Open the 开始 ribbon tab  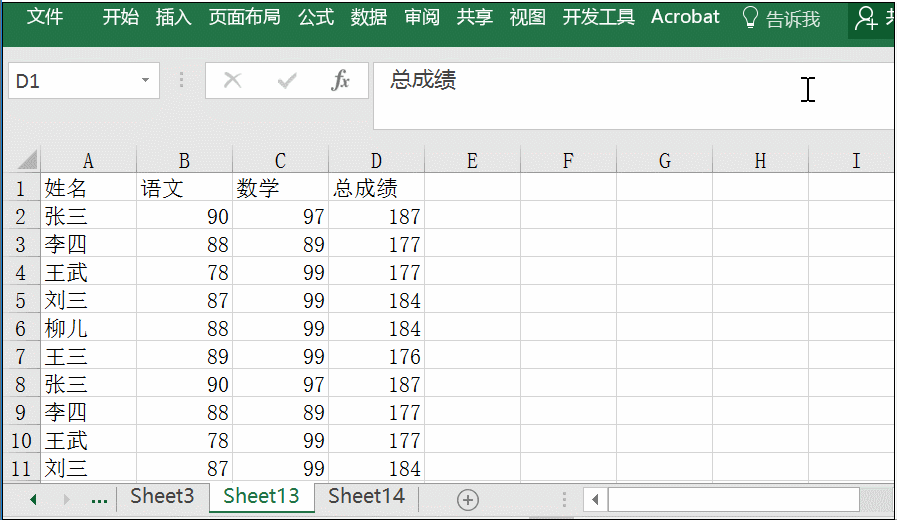pyautogui.click(x=121, y=17)
